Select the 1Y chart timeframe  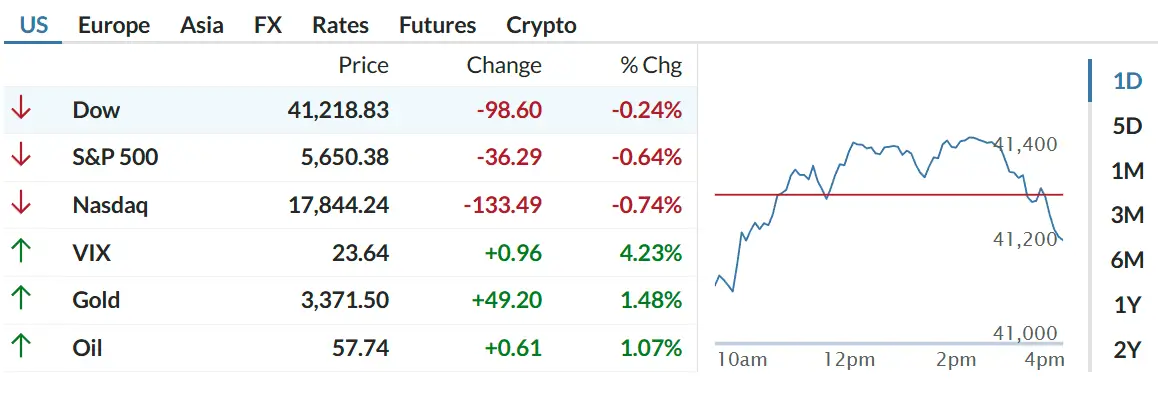coord(1127,304)
